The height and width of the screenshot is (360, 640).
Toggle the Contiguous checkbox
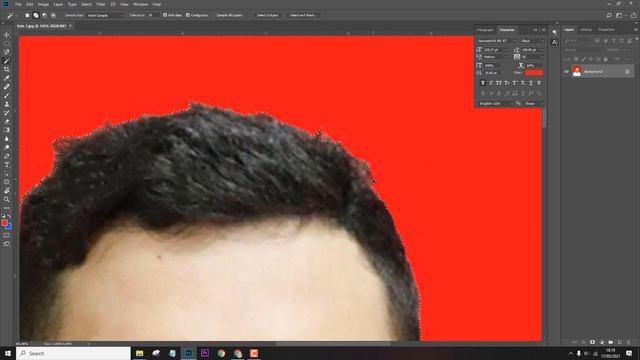coord(188,15)
